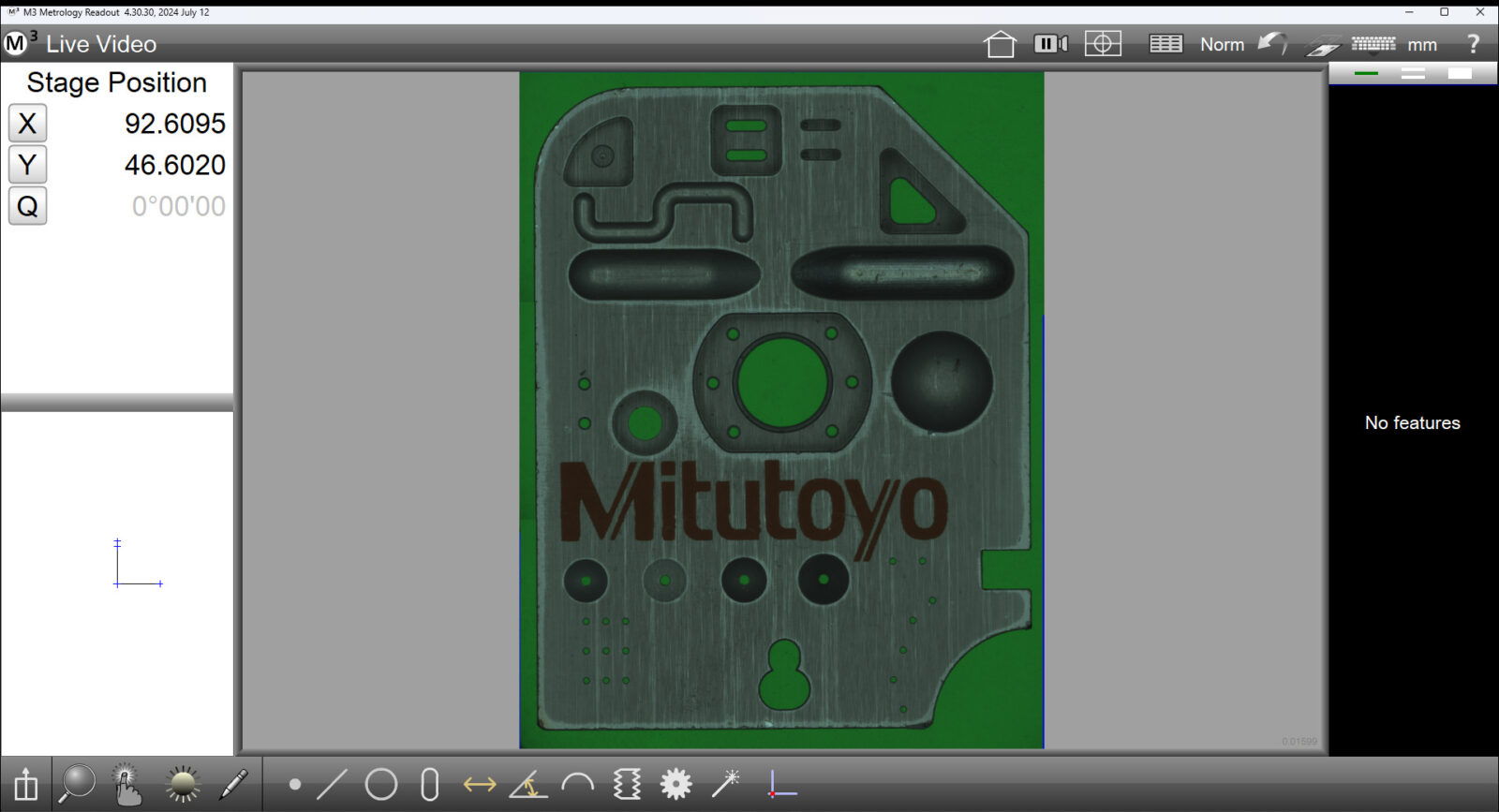
Task: Select the magic wand auto-detect tool
Action: (726, 784)
